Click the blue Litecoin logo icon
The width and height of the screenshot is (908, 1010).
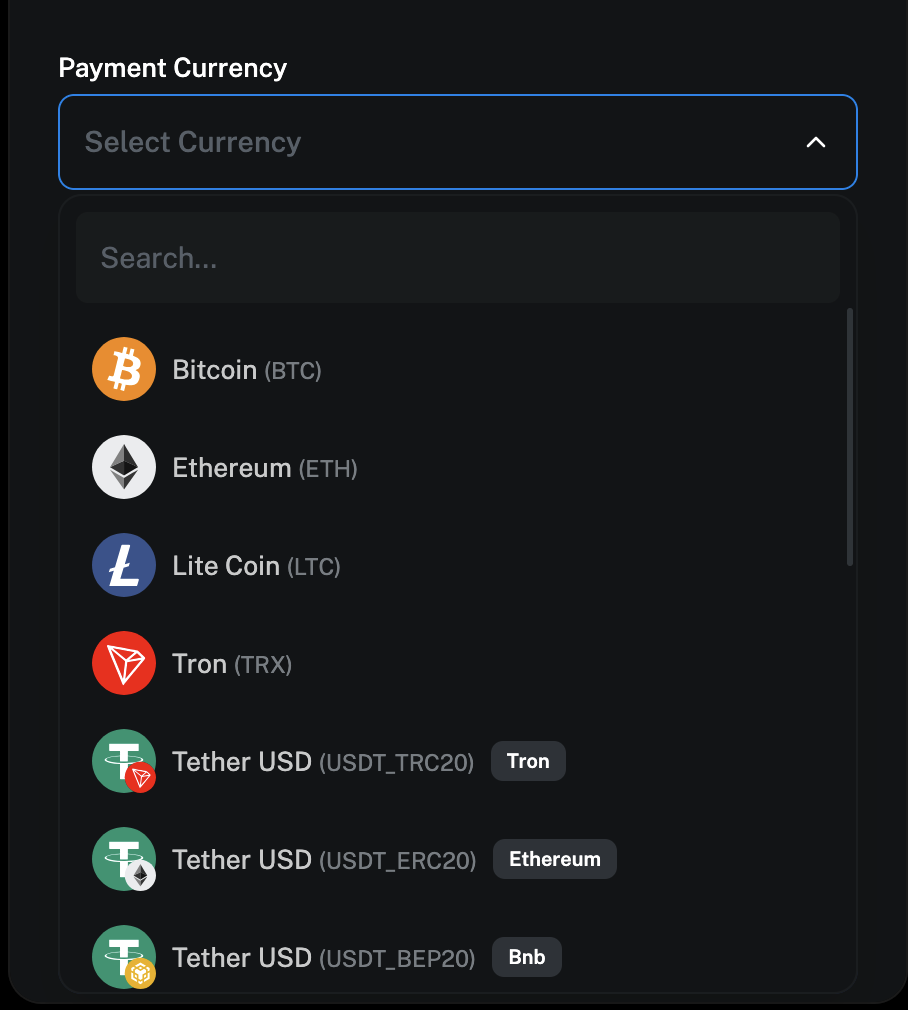[124, 565]
